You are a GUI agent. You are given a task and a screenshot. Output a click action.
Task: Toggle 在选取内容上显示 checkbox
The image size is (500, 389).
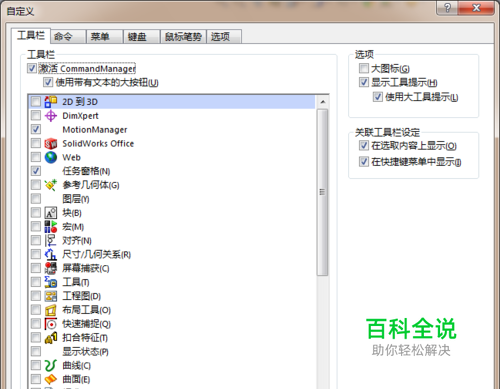(364, 145)
